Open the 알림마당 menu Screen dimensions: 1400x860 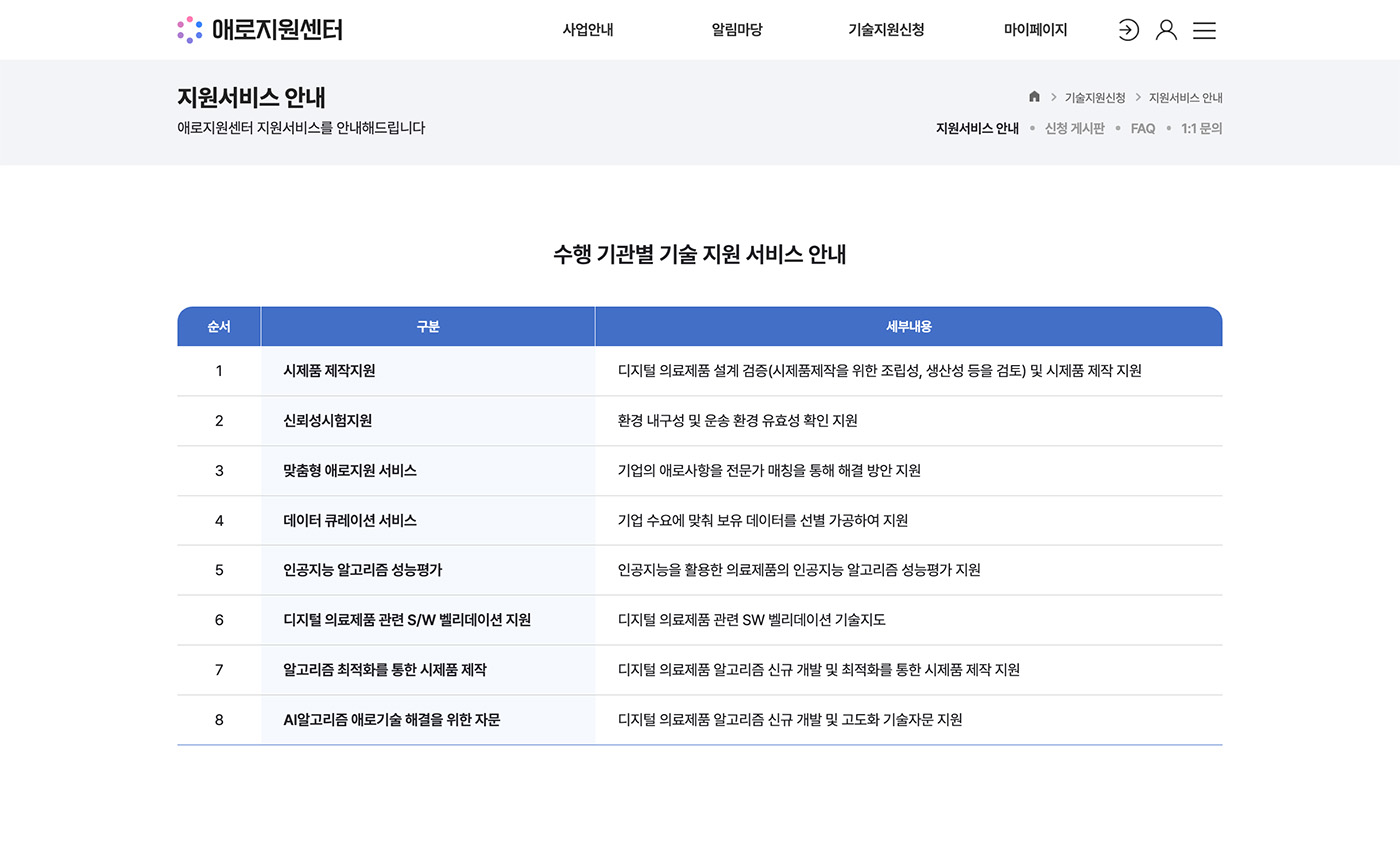coord(736,30)
